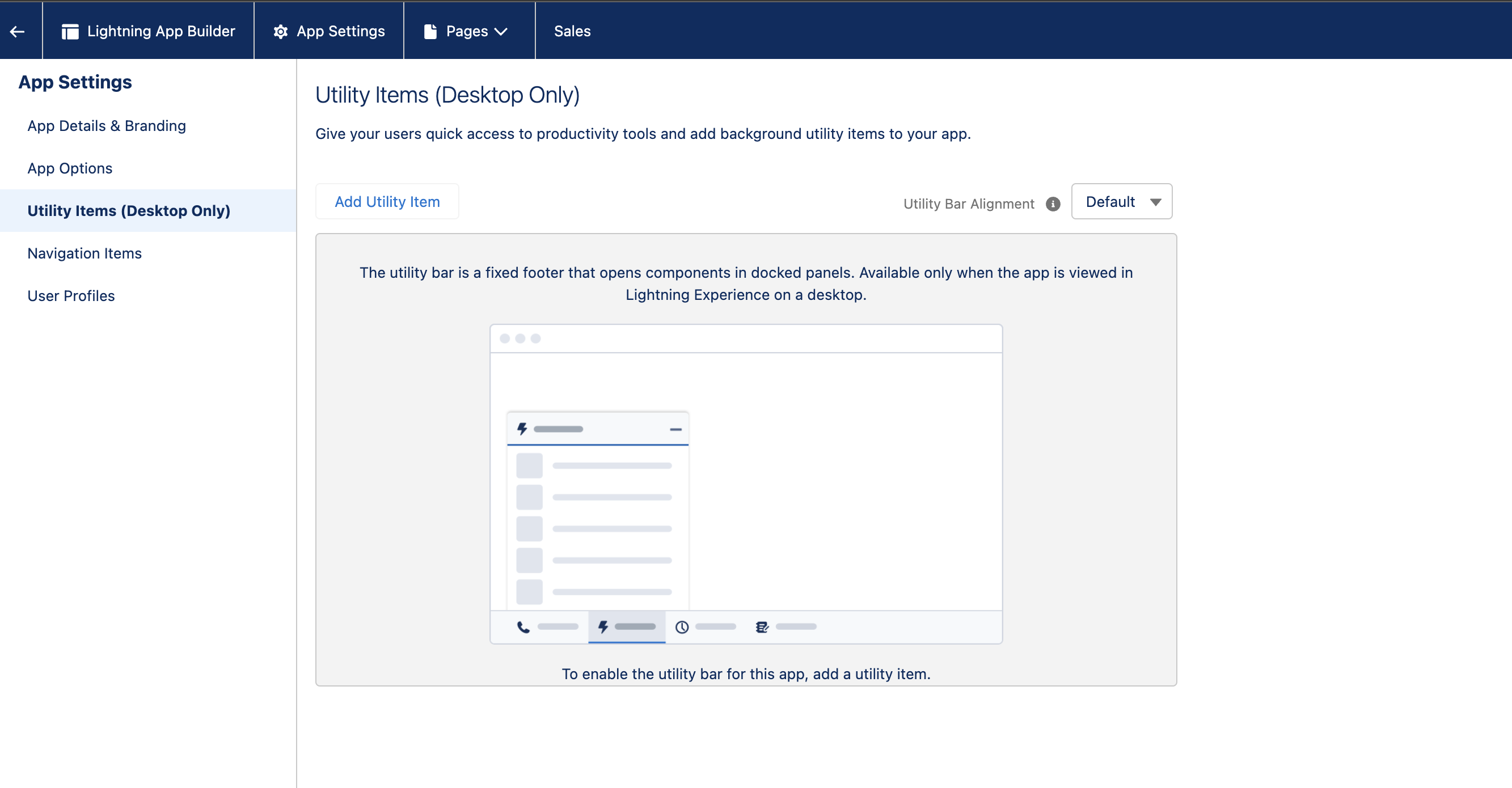Go to Navigation Items settings

(x=85, y=253)
